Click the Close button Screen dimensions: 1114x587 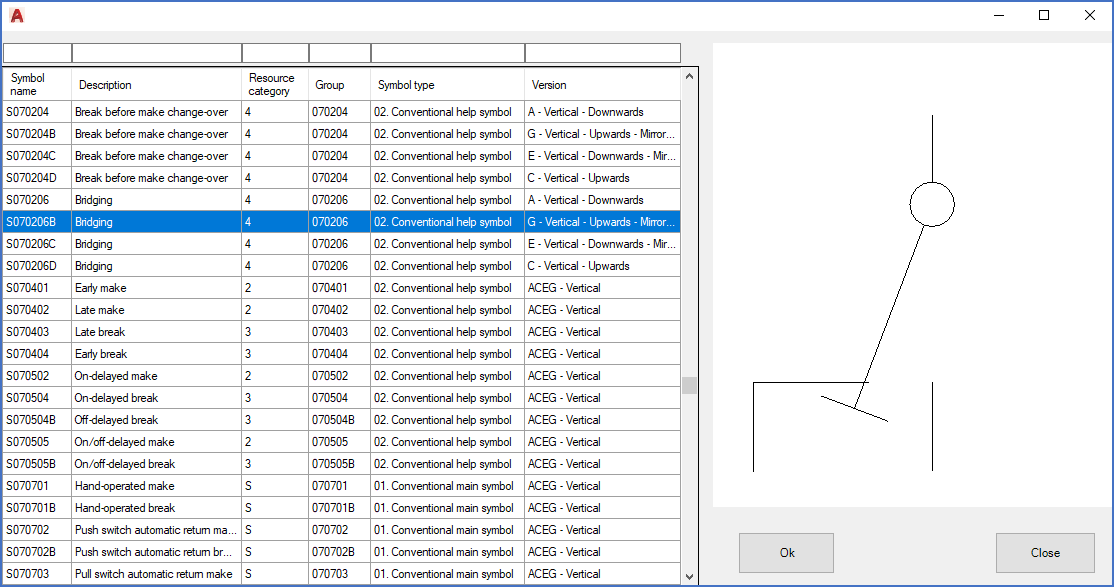pyautogui.click(x=1045, y=553)
